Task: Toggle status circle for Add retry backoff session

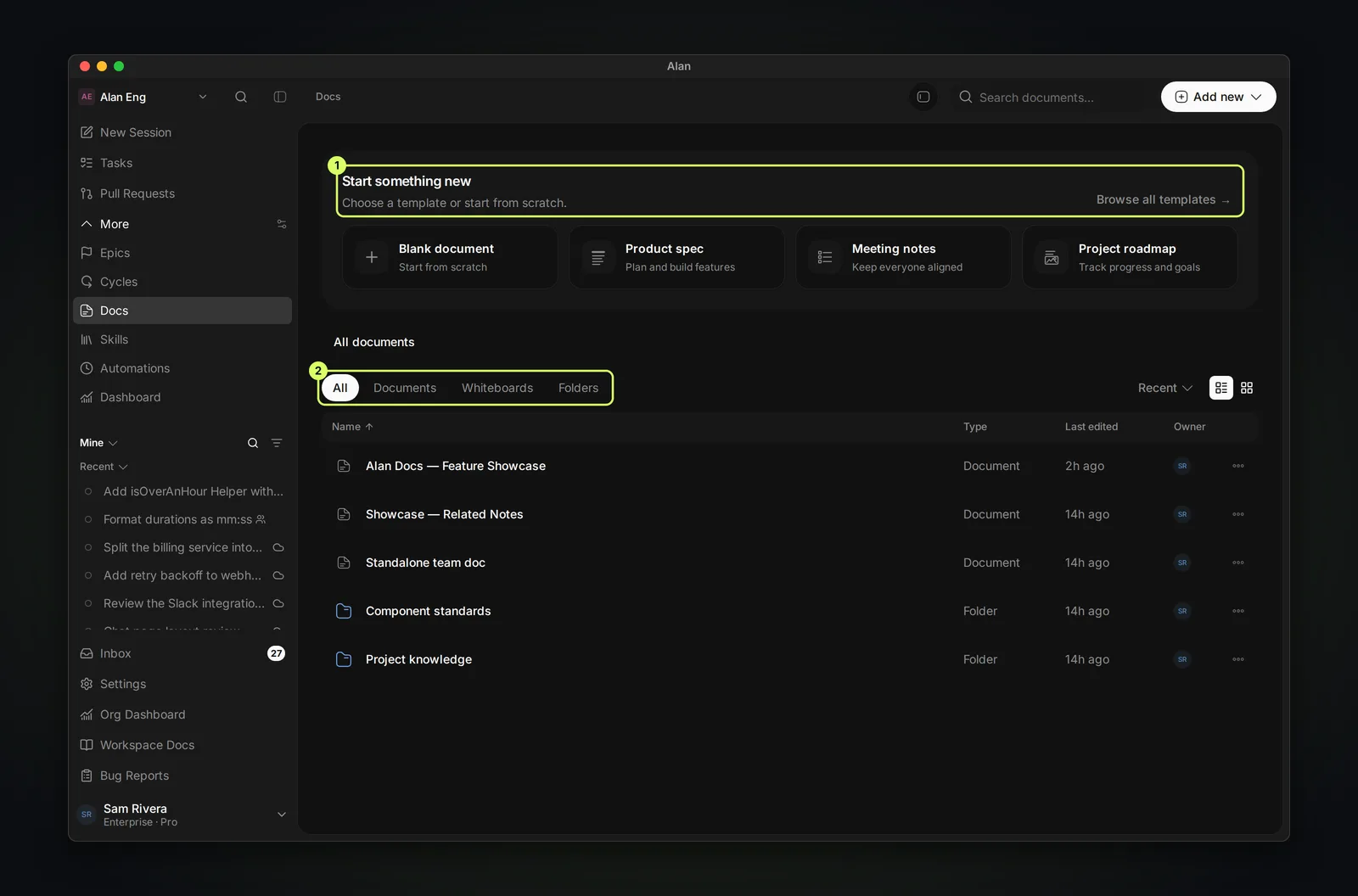Action: [88, 575]
